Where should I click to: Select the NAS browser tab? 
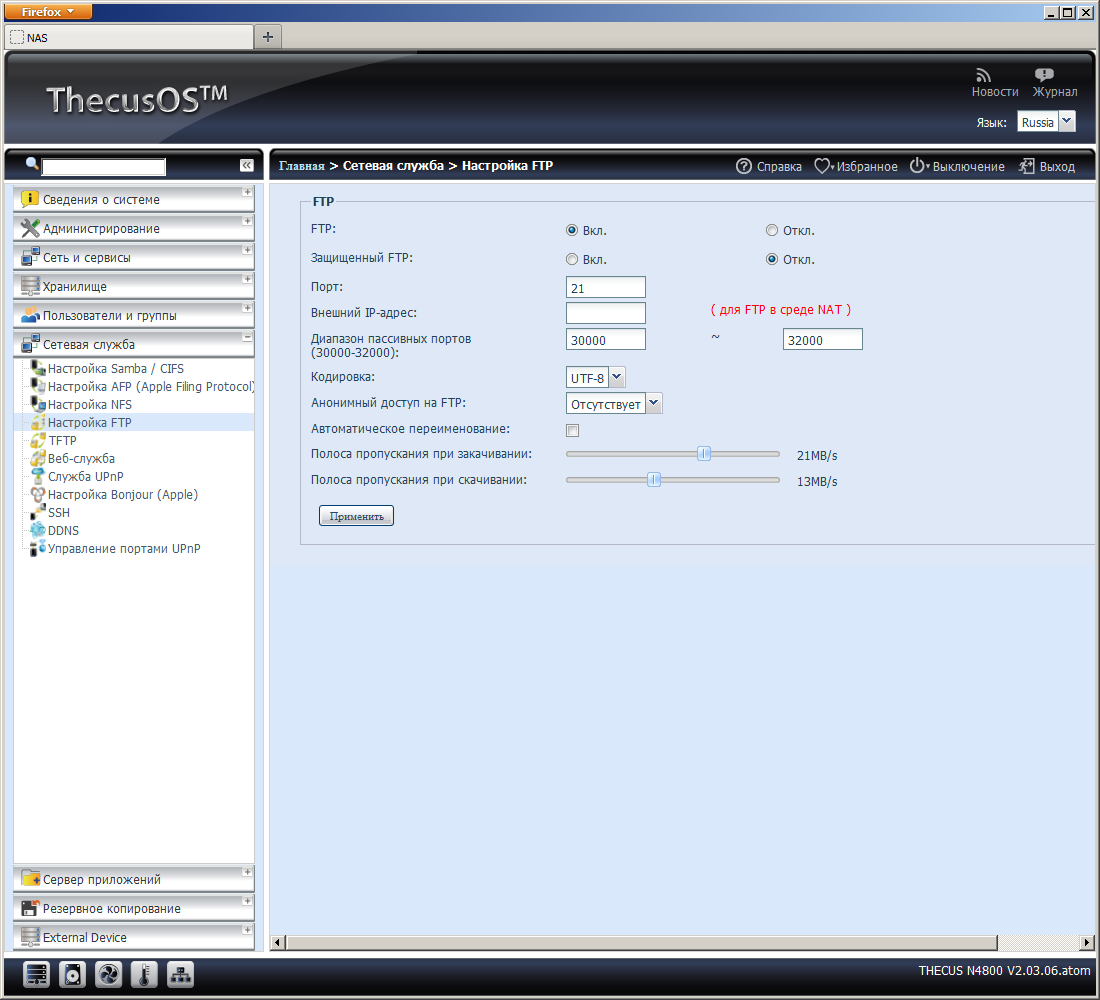129,37
